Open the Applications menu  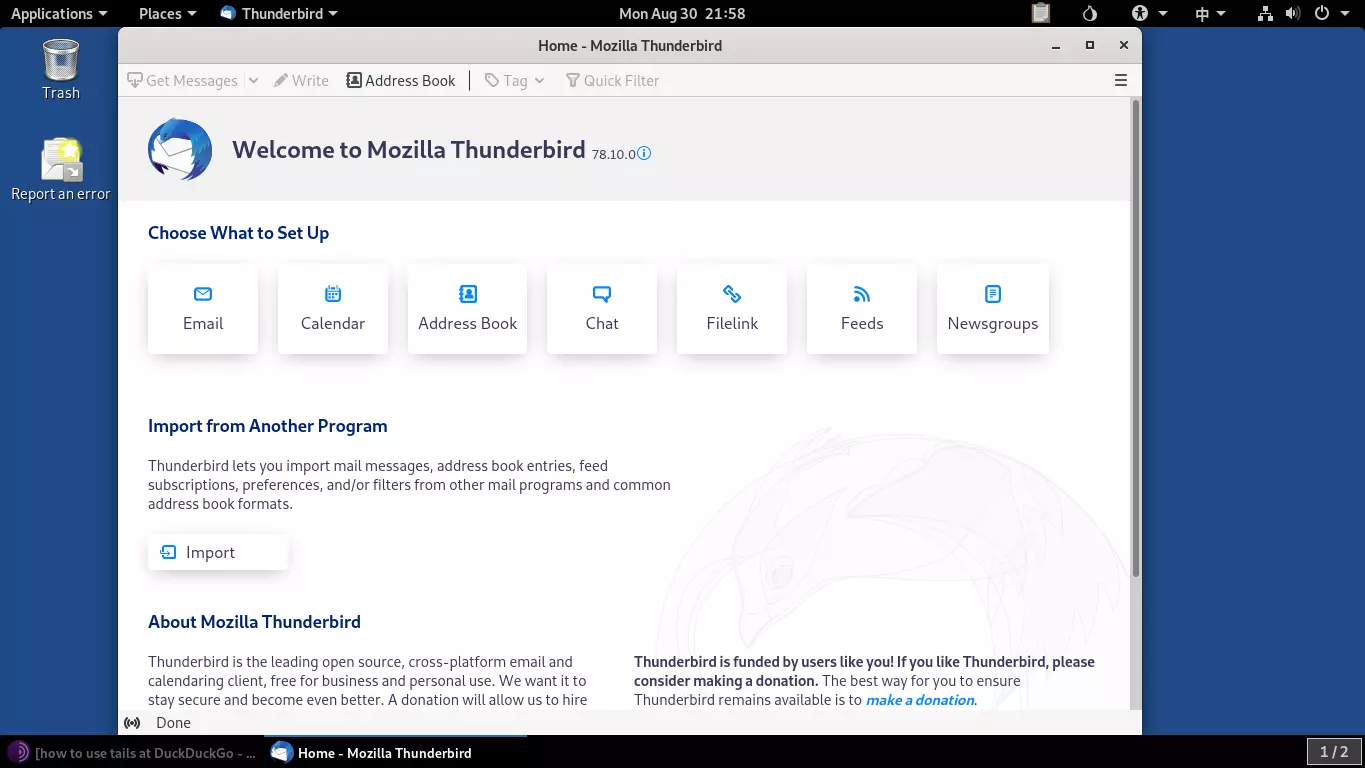(x=53, y=13)
